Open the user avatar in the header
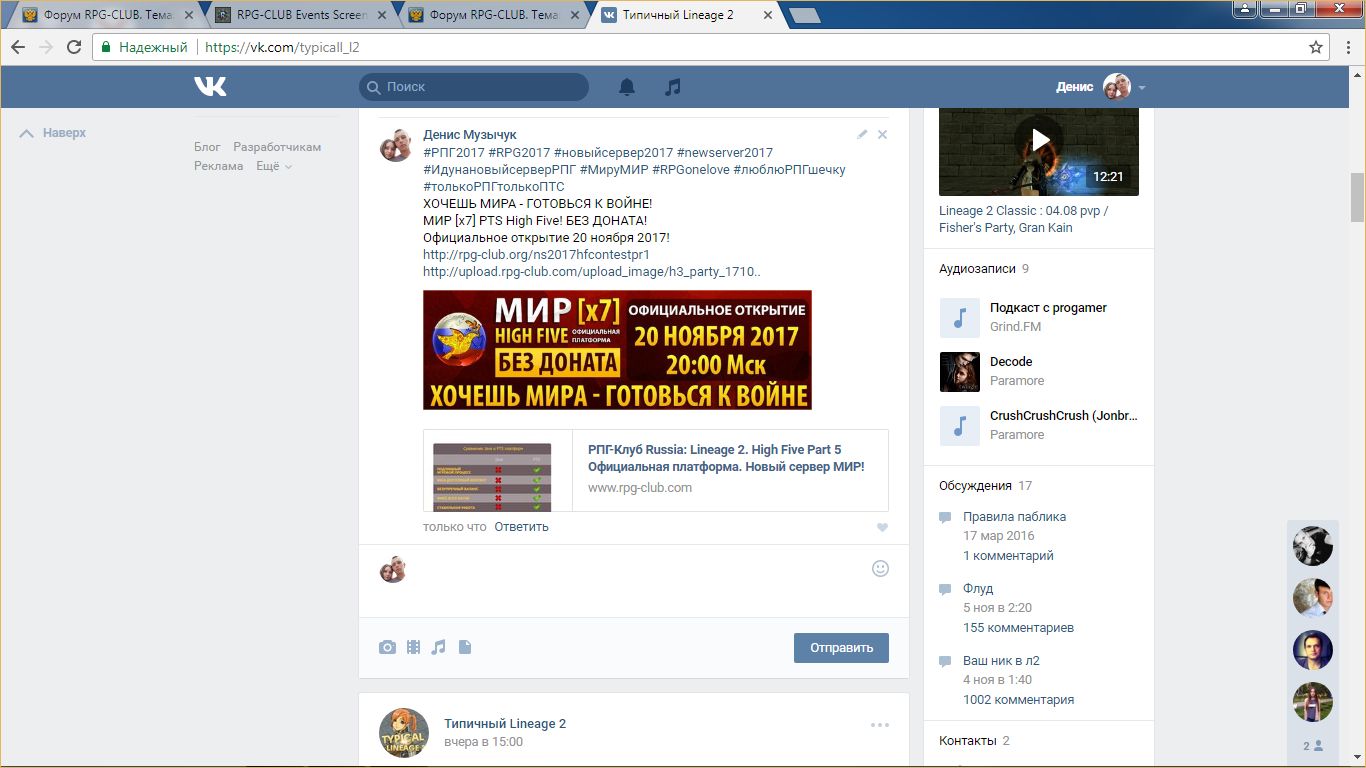The height and width of the screenshot is (768, 1366). 1116,87
